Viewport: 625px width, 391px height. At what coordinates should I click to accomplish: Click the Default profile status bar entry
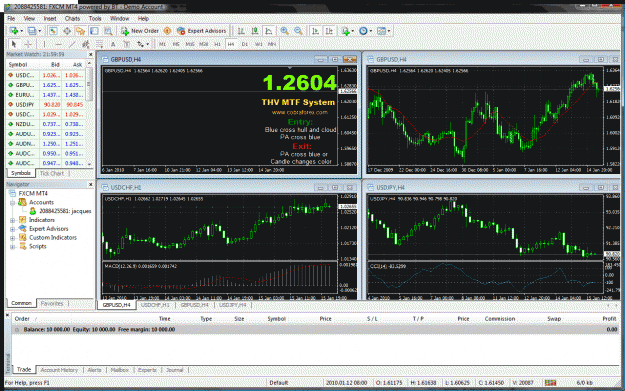click(279, 383)
